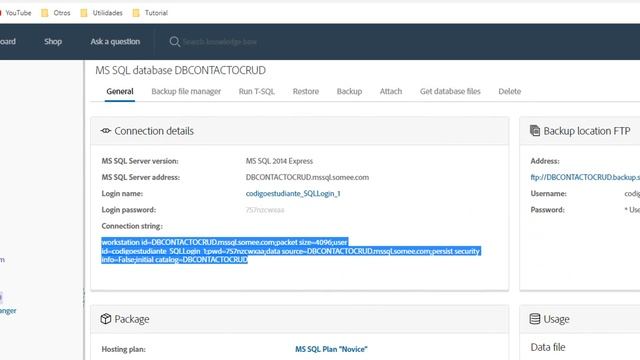
Task: Open the codigoestudiante_SQLLogin_1 login link
Action: (x=293, y=193)
